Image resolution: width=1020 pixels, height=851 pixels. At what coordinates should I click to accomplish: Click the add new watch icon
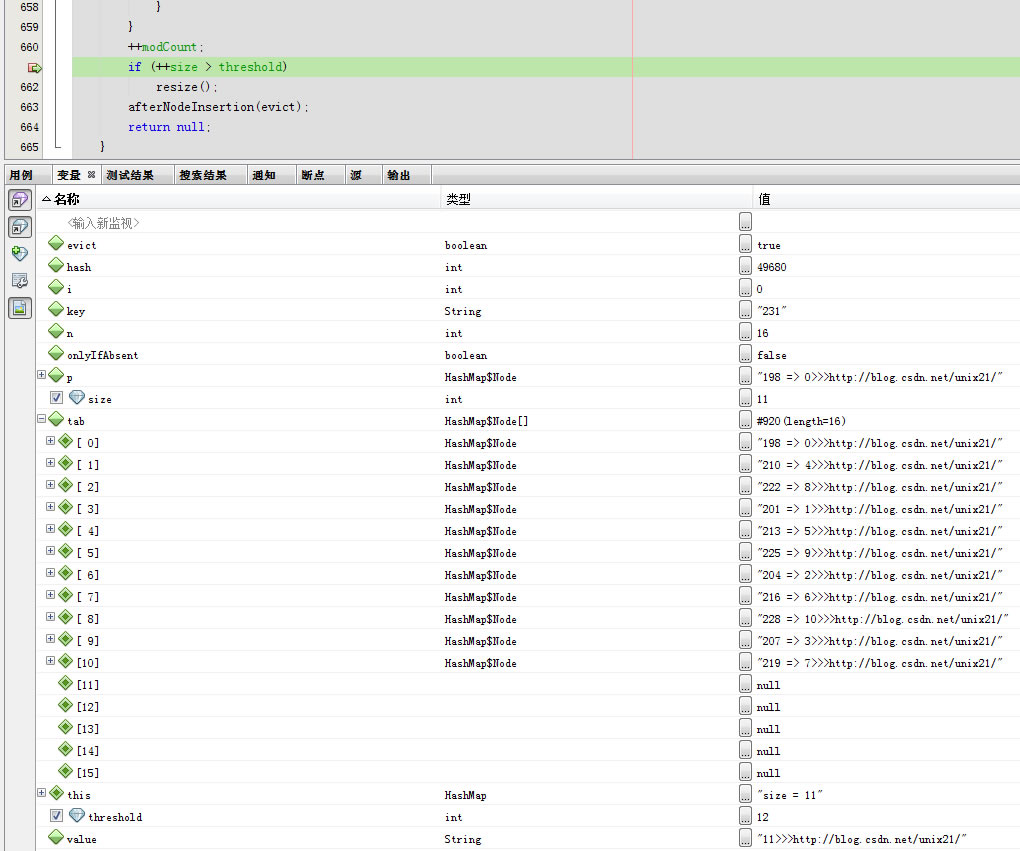point(20,254)
